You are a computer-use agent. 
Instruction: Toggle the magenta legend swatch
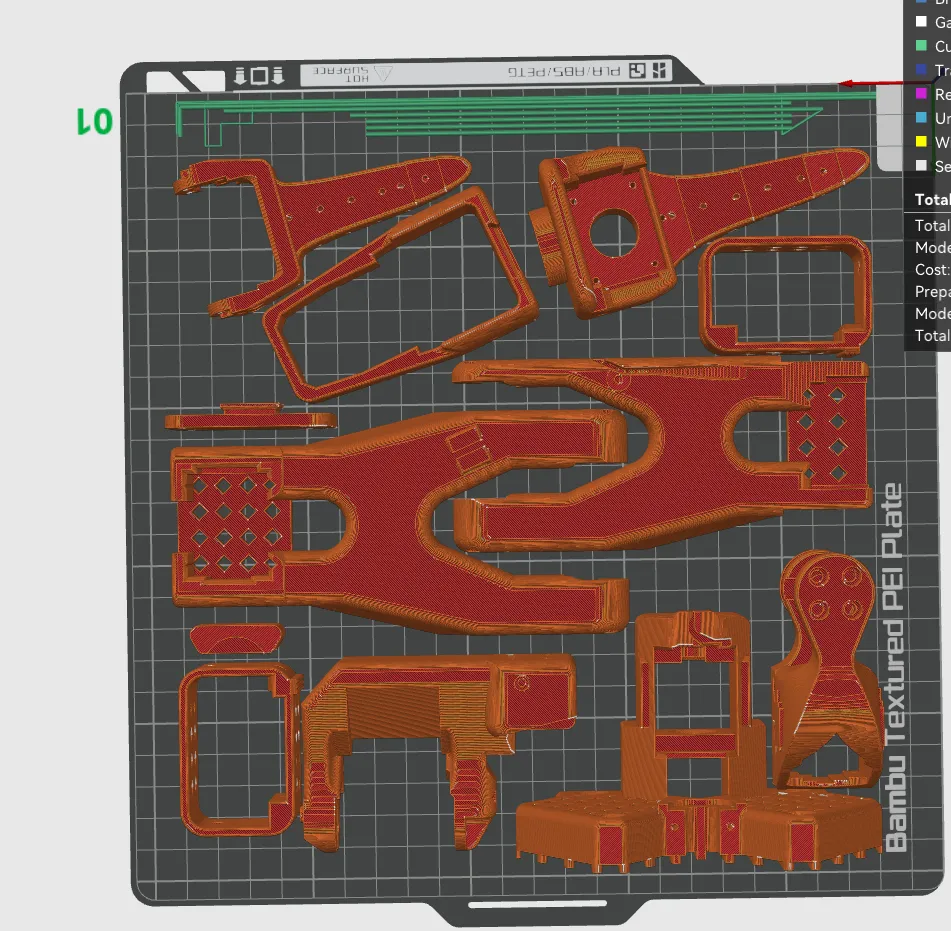click(x=921, y=94)
